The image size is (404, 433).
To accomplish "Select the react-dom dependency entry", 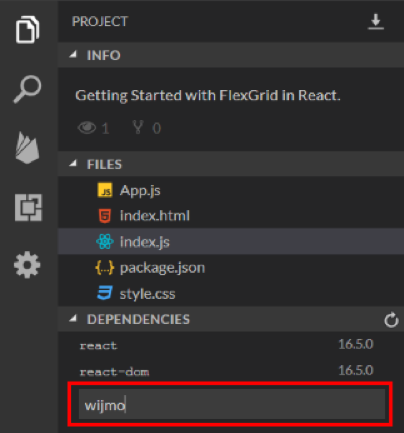I will pos(114,372).
